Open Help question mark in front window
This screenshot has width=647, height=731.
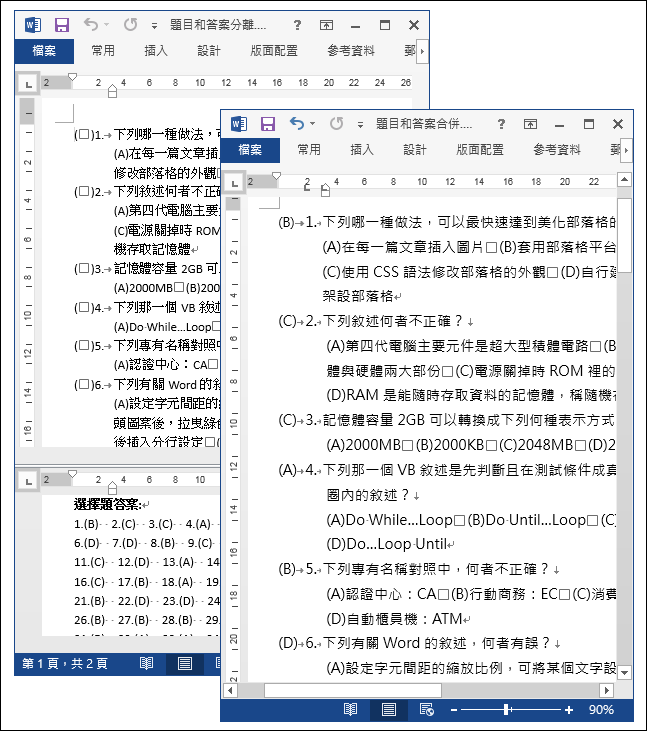(x=501, y=124)
